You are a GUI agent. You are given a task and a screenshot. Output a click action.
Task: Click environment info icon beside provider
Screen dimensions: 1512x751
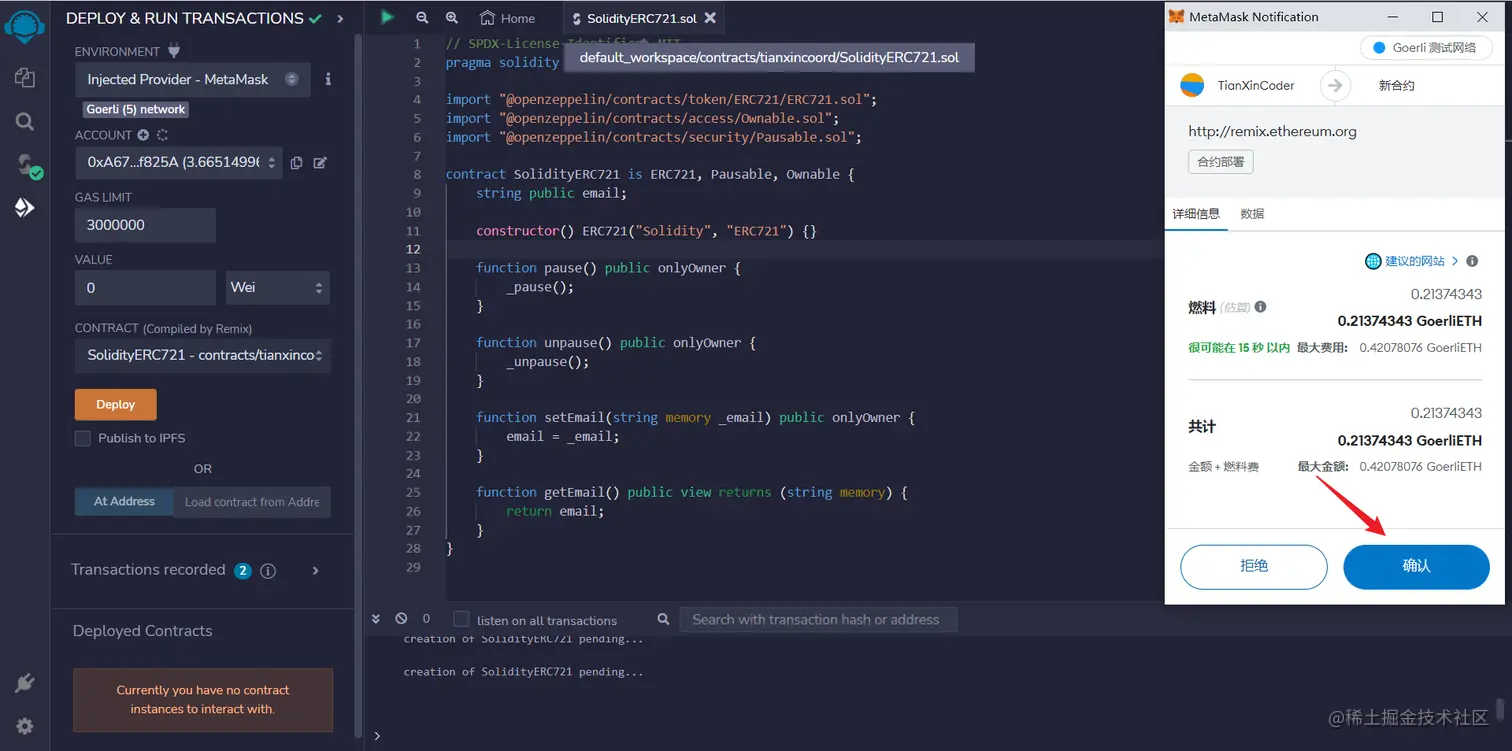328,79
